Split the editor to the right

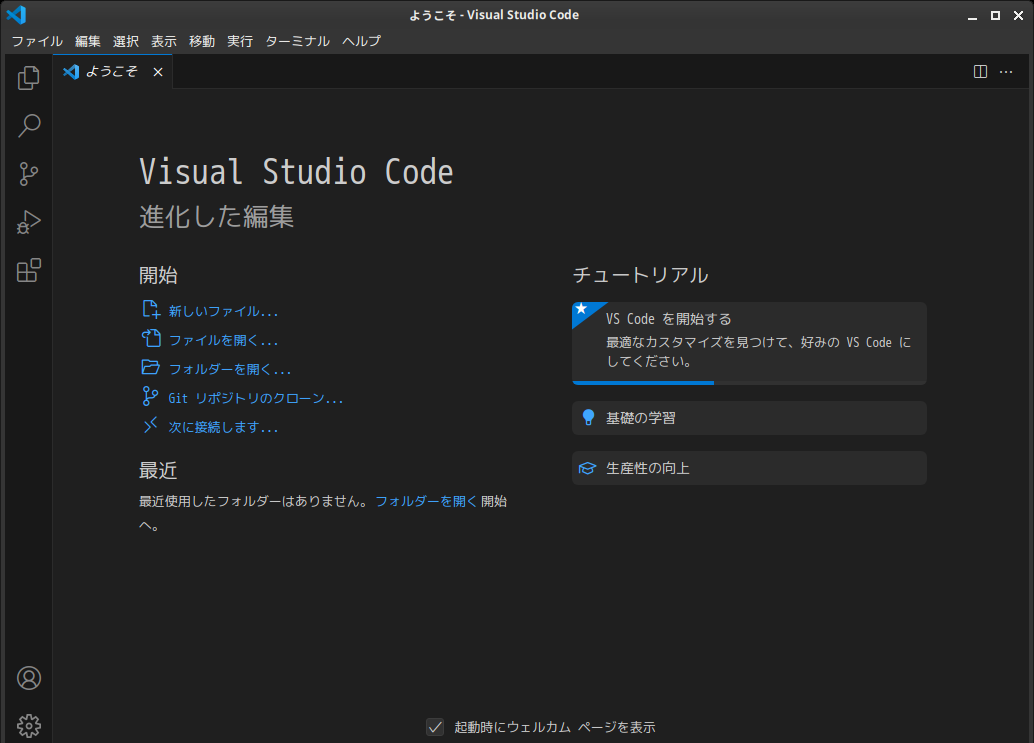pos(981,71)
